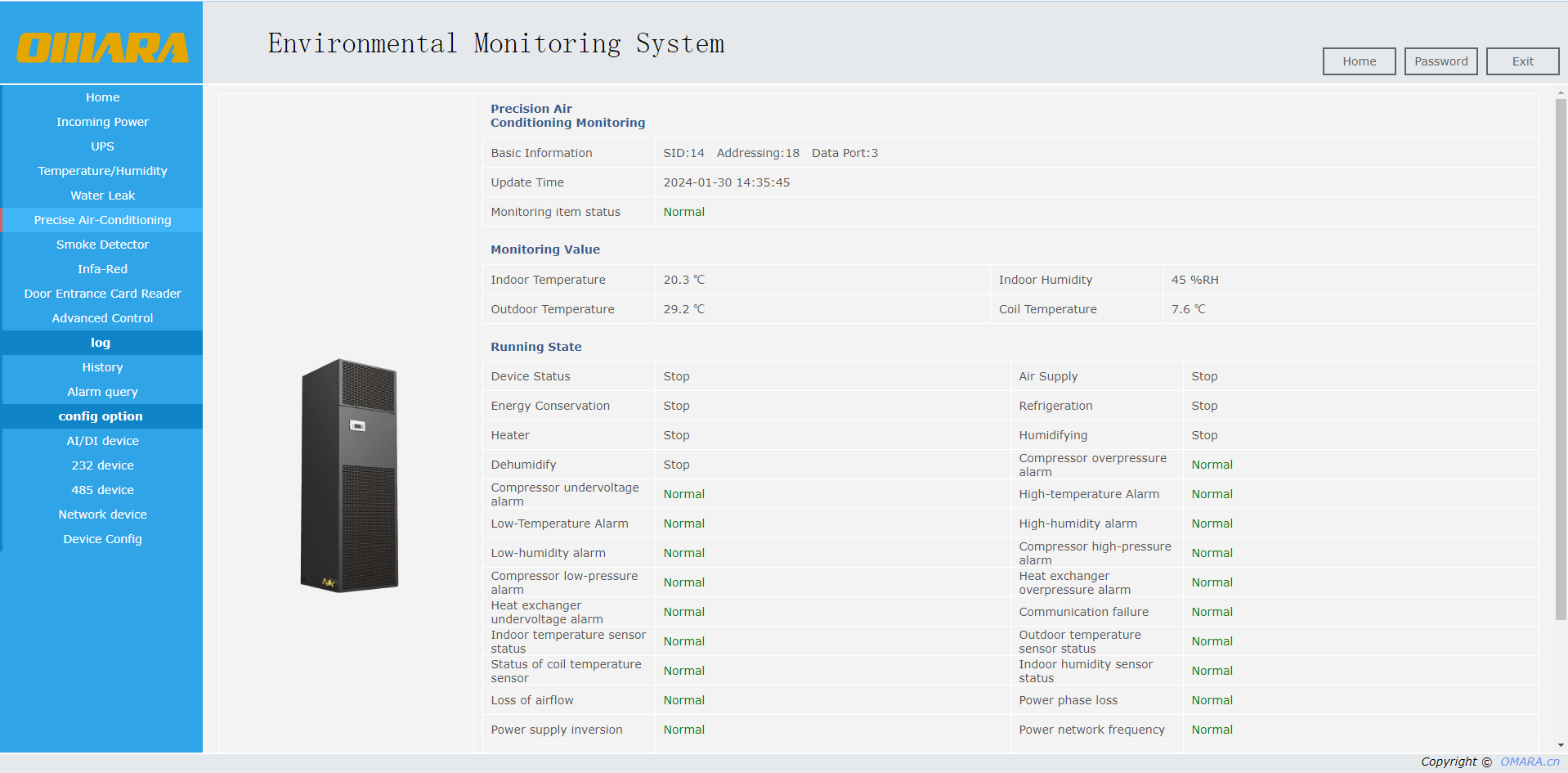Go to Temperature/Humidity page
Screen dimensions: 1568x773
[x=102, y=171]
